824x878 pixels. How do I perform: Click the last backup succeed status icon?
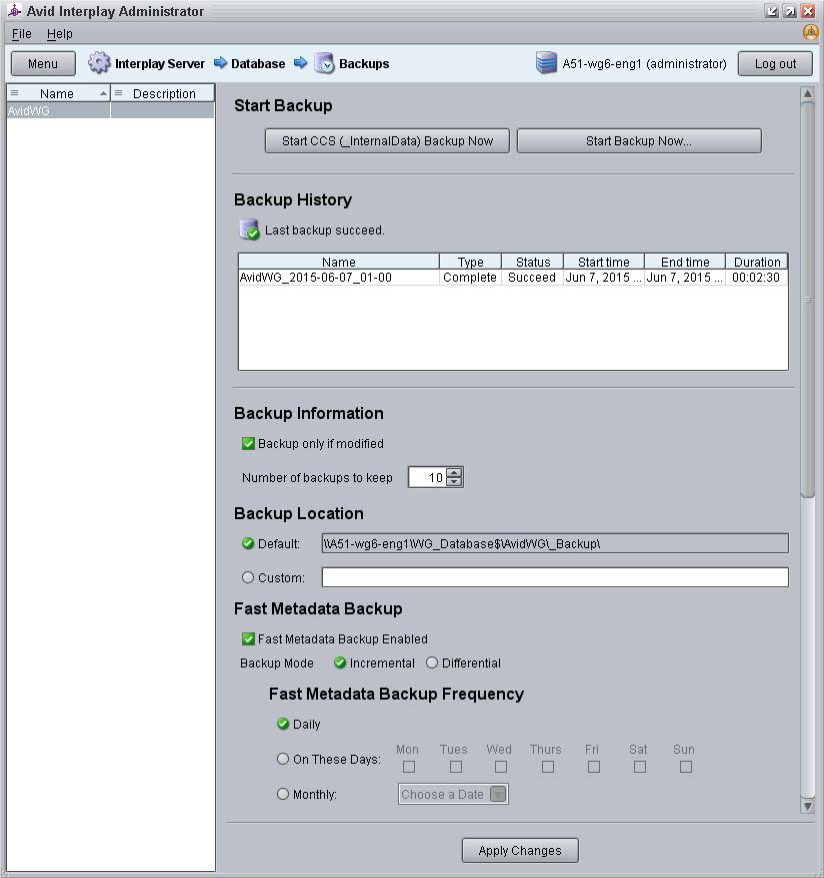[249, 230]
